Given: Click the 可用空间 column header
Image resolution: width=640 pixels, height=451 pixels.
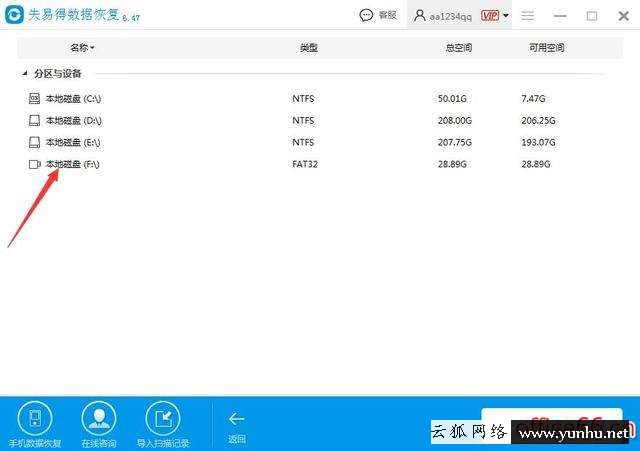Looking at the screenshot, I should [547, 48].
